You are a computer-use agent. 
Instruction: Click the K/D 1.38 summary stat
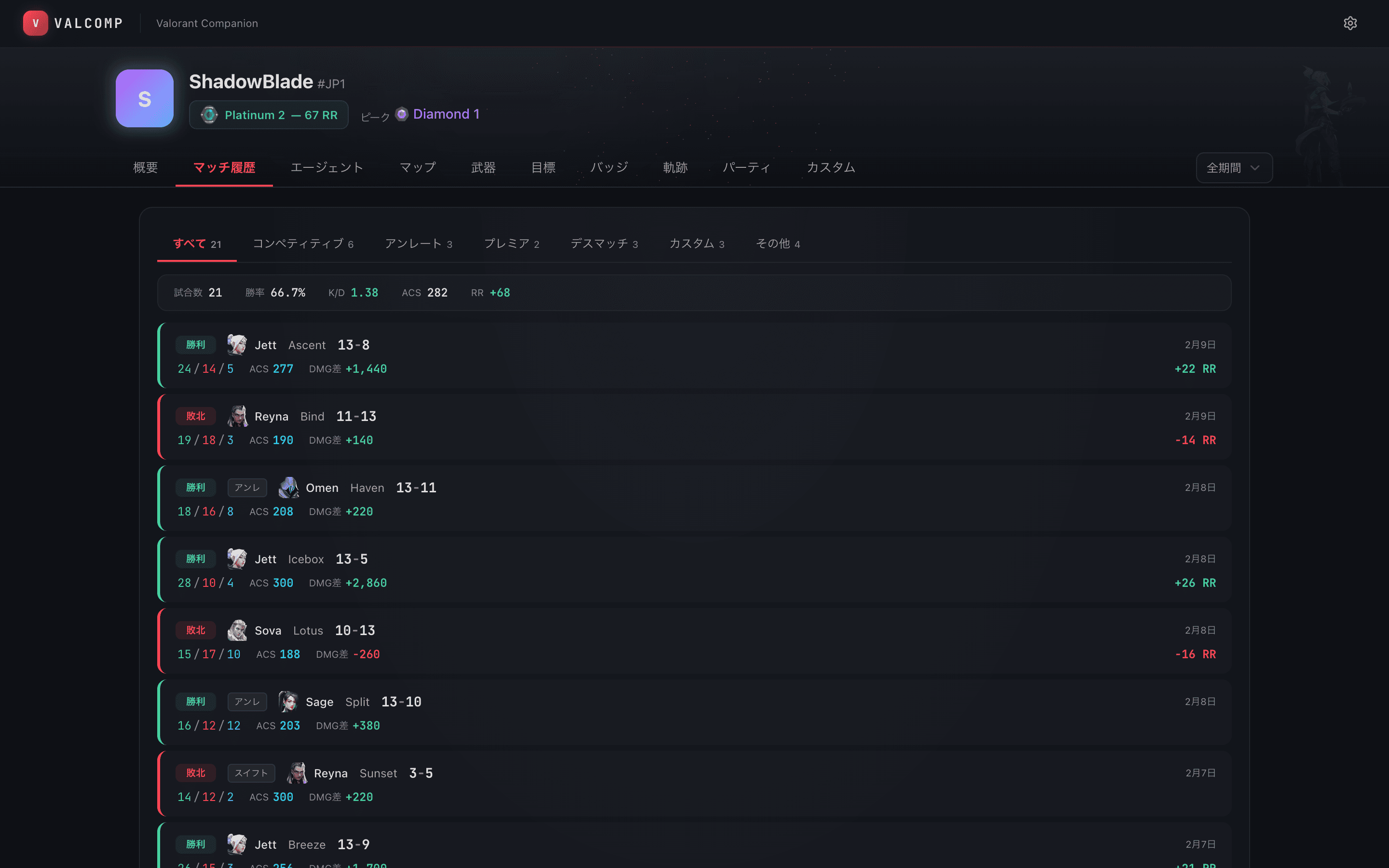354,293
